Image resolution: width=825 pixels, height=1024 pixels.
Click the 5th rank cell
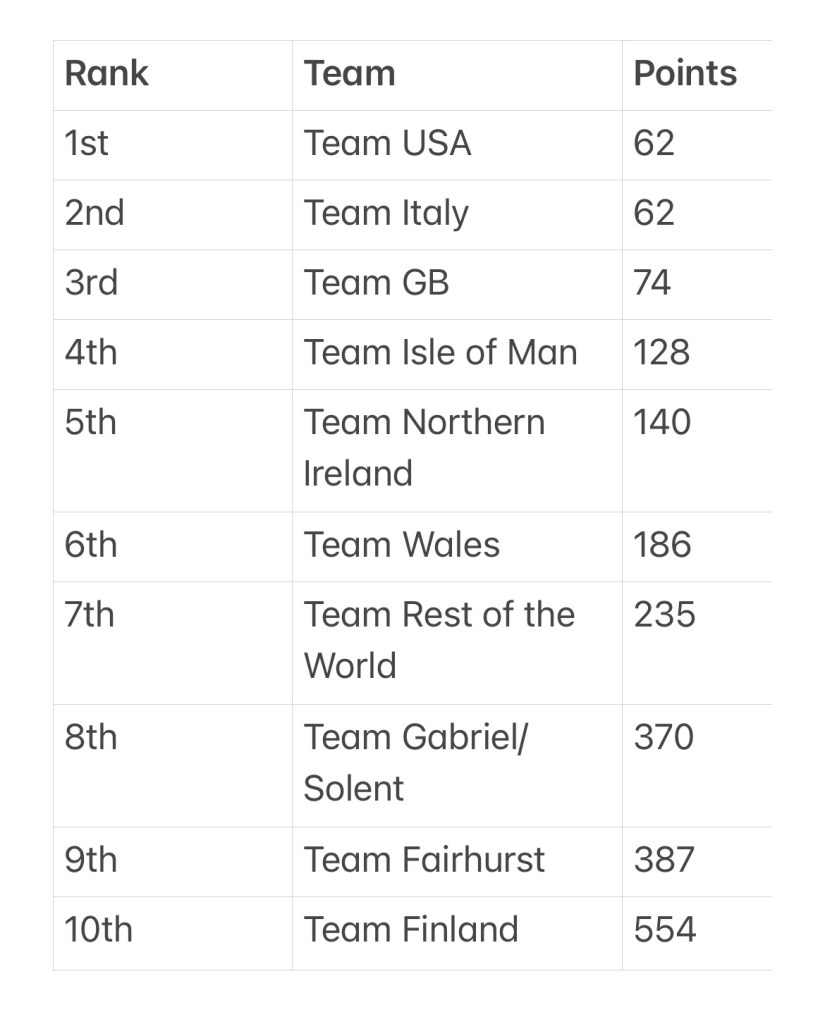(x=91, y=423)
